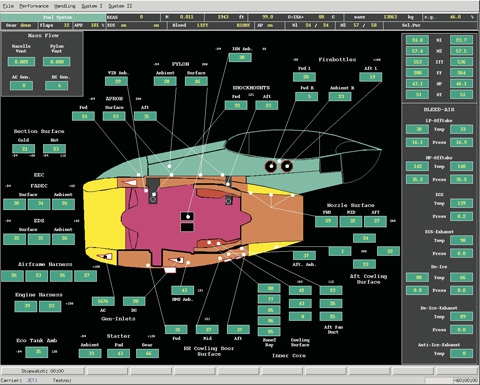Click the Bleed LEFT indicator
Viewport: 480px width, 385px height.
(202, 25)
